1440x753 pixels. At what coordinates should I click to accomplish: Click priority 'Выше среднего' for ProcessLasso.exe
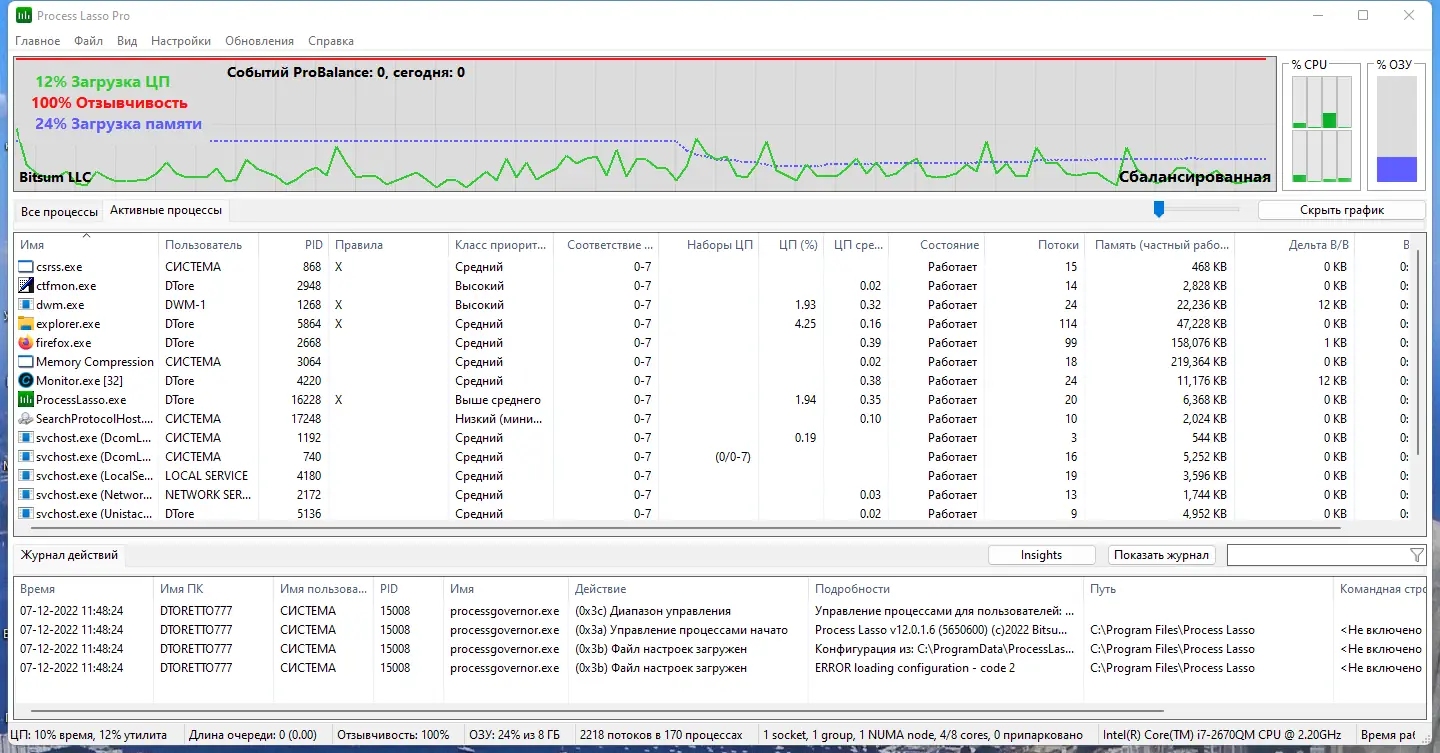(498, 400)
